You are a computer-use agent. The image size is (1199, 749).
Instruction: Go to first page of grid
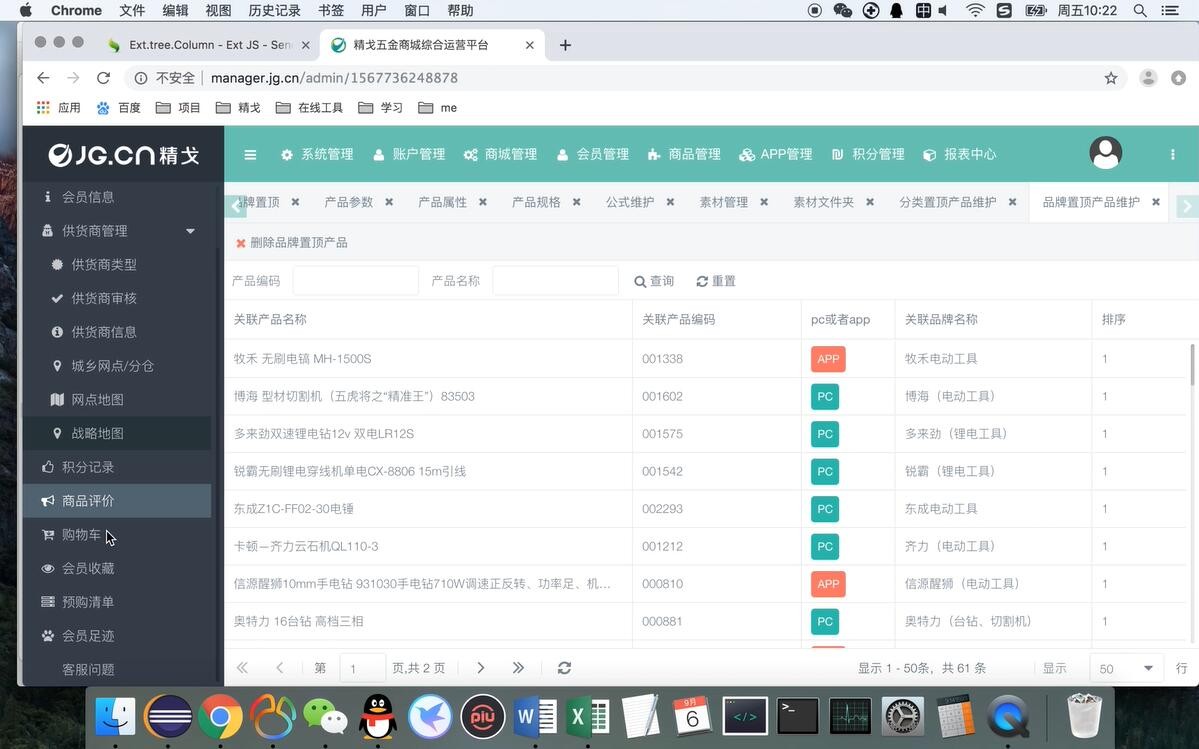point(242,667)
